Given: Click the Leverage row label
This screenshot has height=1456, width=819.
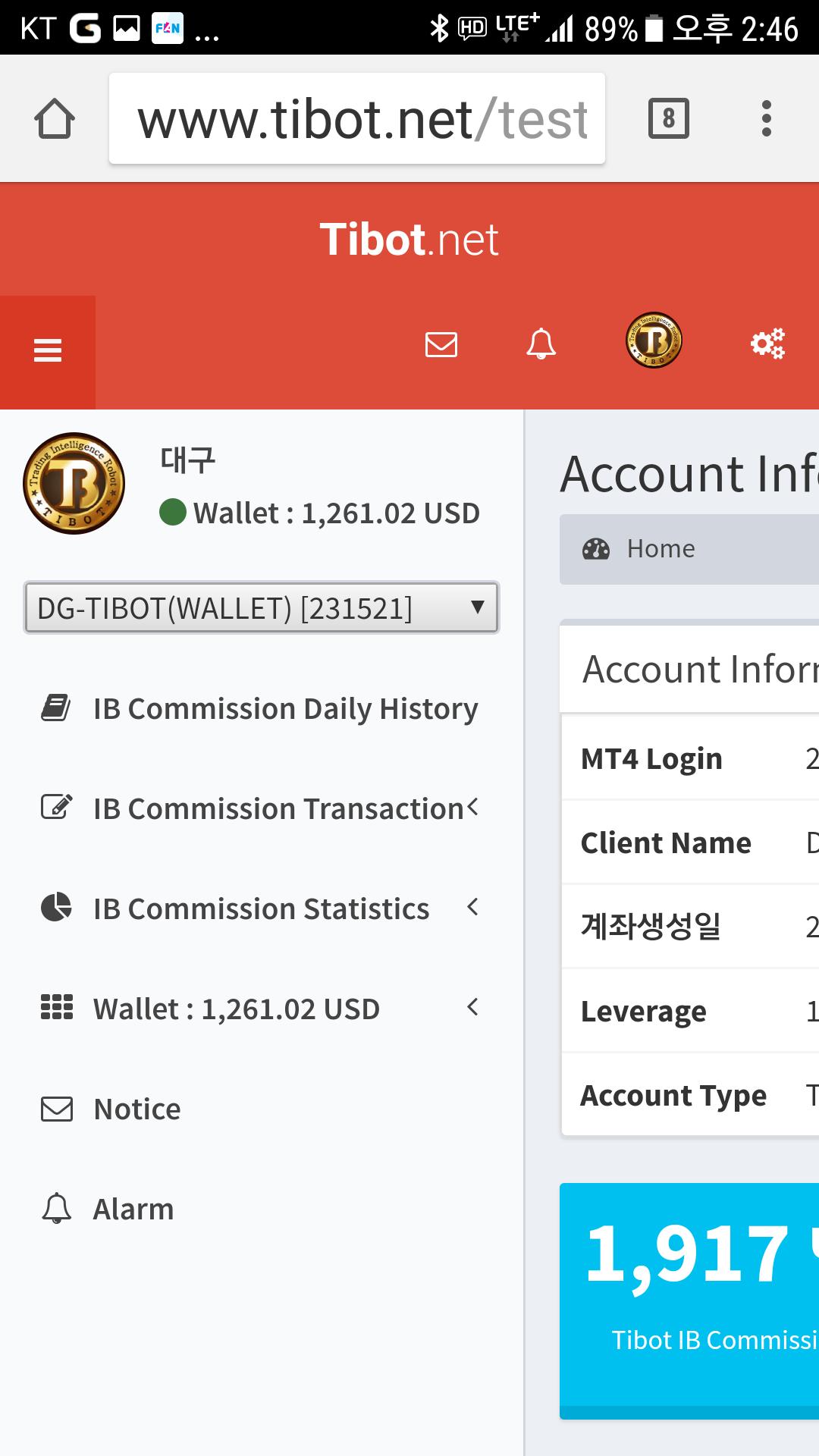Looking at the screenshot, I should click(643, 1012).
